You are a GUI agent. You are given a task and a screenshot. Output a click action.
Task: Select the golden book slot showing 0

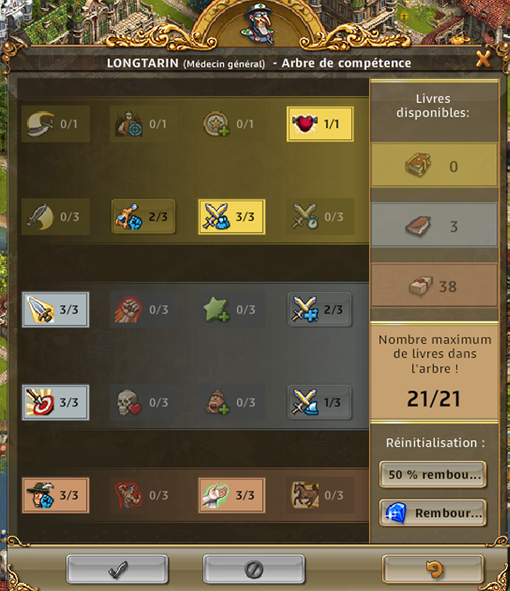click(434, 165)
